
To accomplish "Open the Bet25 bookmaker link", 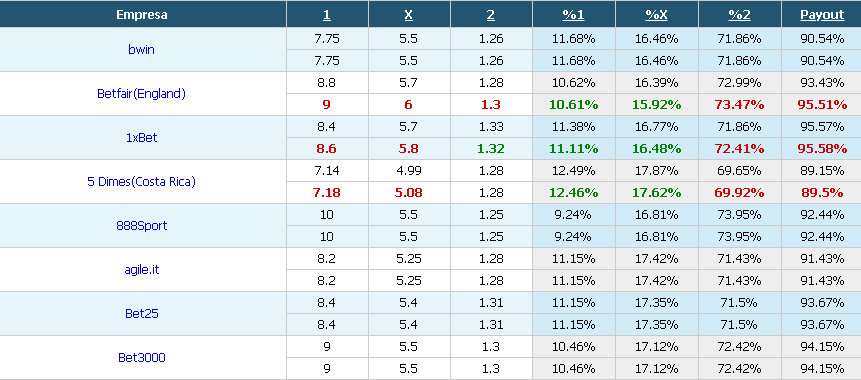I will 141,314.
